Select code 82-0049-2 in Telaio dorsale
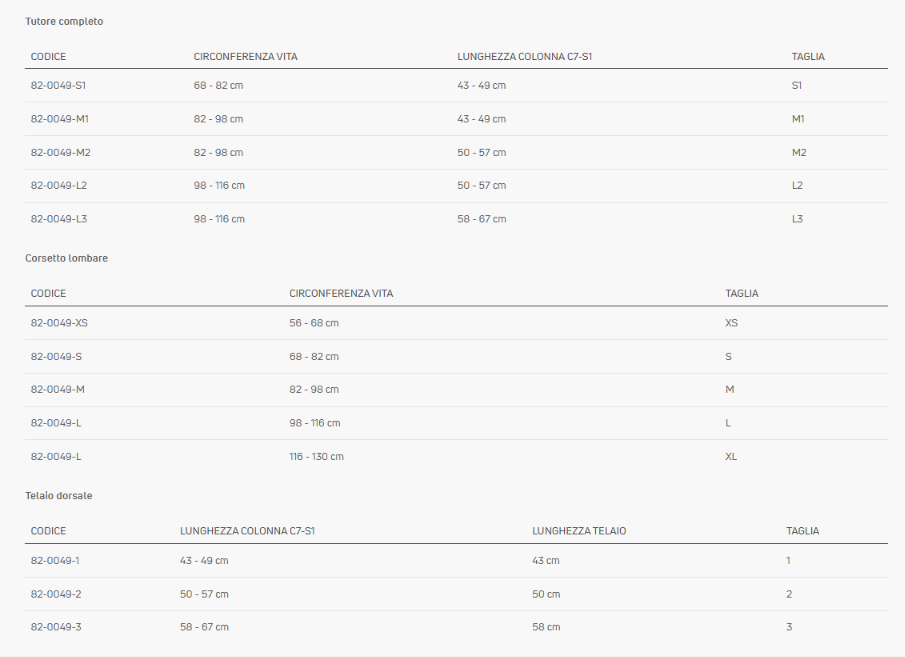Viewport: 905px width, 657px height. coord(56,593)
